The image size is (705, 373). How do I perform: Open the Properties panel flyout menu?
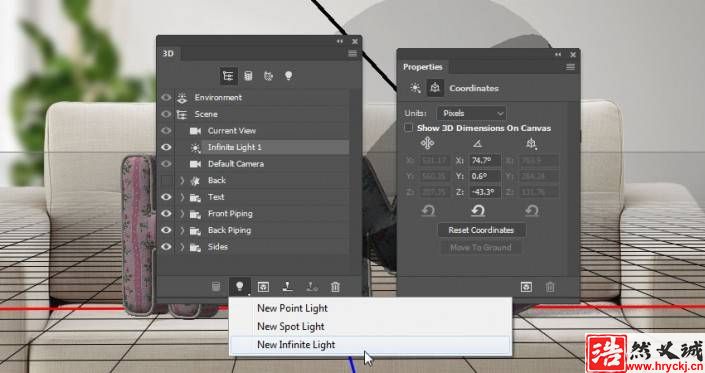coord(571,67)
